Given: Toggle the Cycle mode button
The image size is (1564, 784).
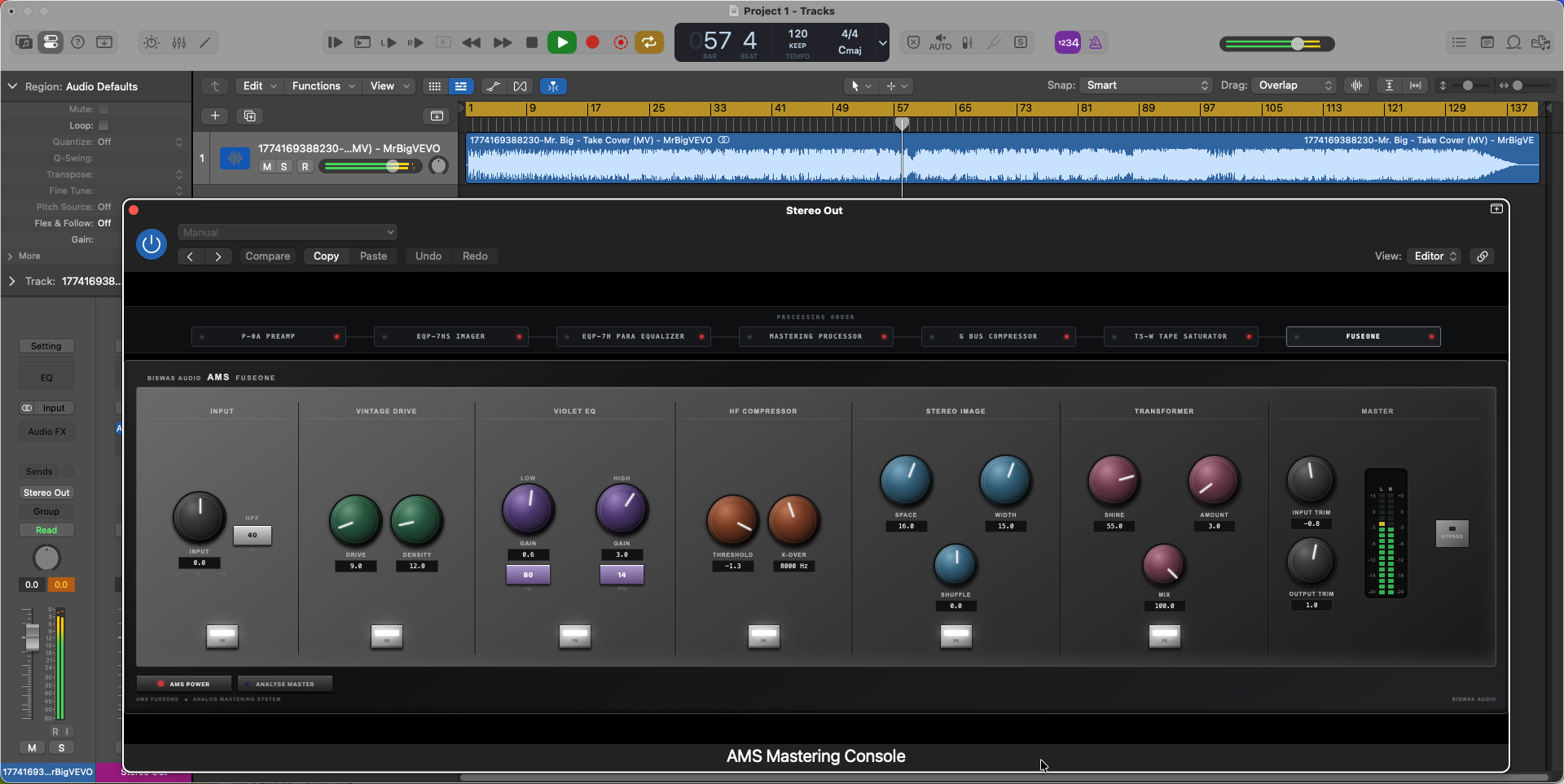Looking at the screenshot, I should 649,42.
